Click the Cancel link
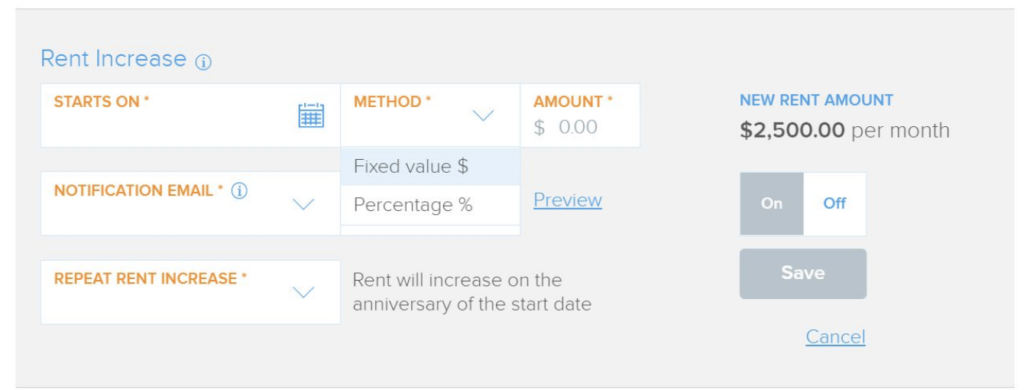This screenshot has width=1024, height=390. coord(835,336)
